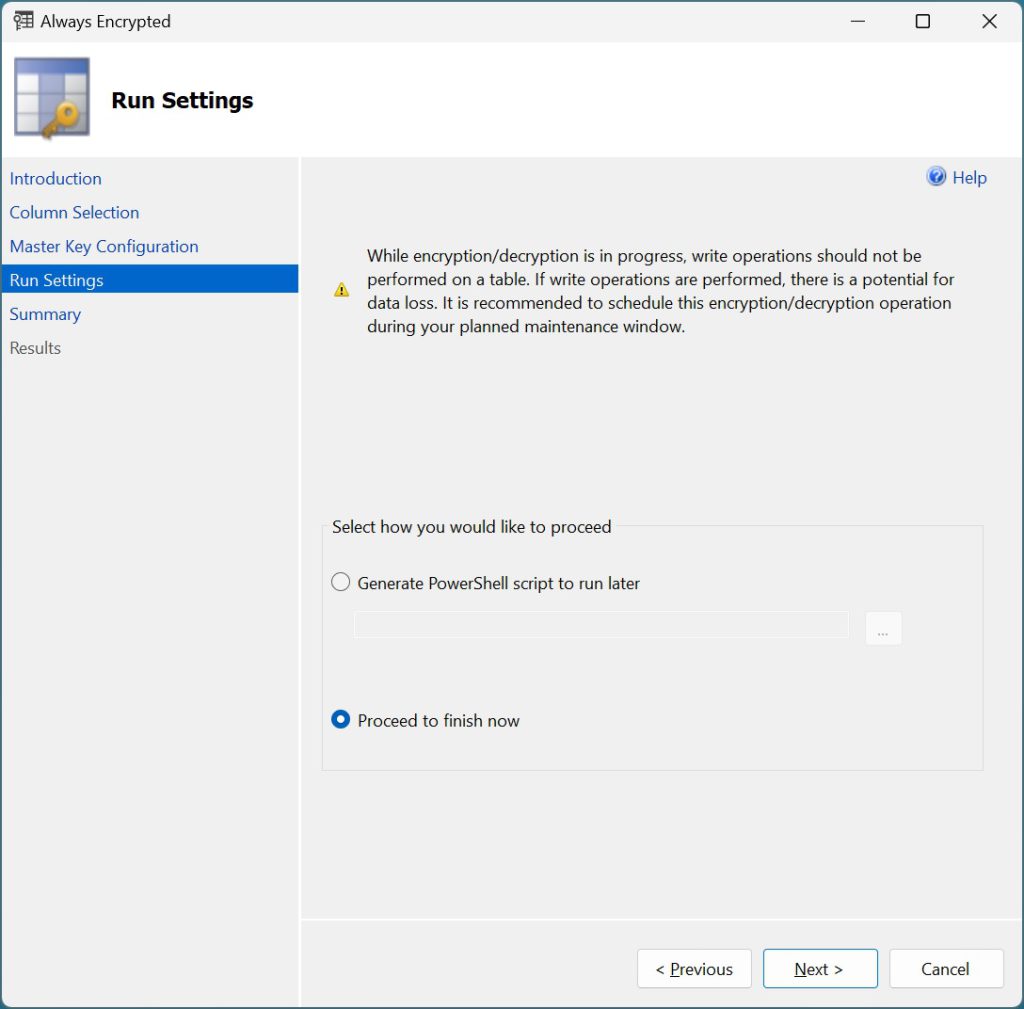Viewport: 1024px width, 1009px height.
Task: Go to the Introduction step
Action: pos(56,179)
